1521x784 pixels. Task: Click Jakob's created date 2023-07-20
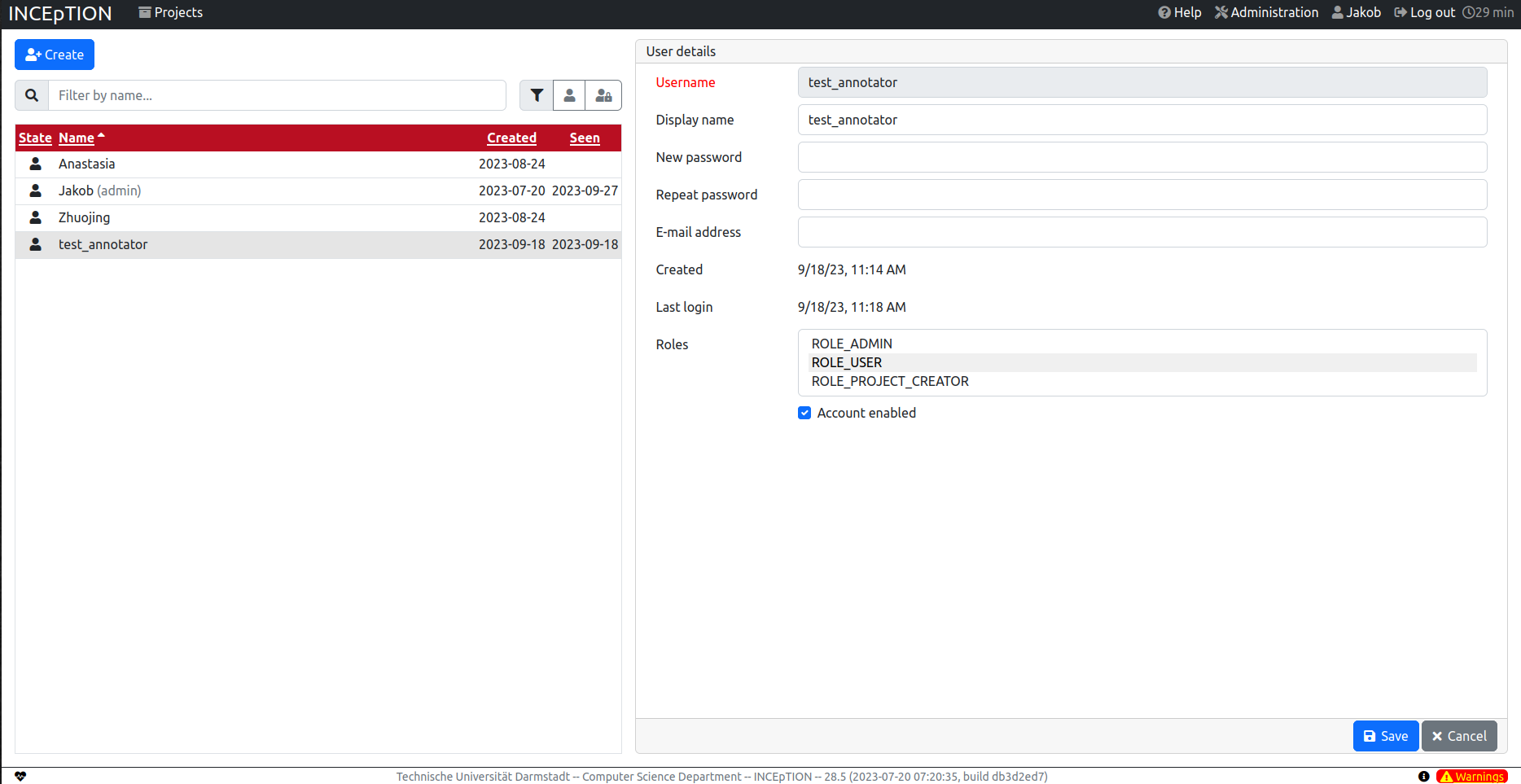click(x=511, y=191)
